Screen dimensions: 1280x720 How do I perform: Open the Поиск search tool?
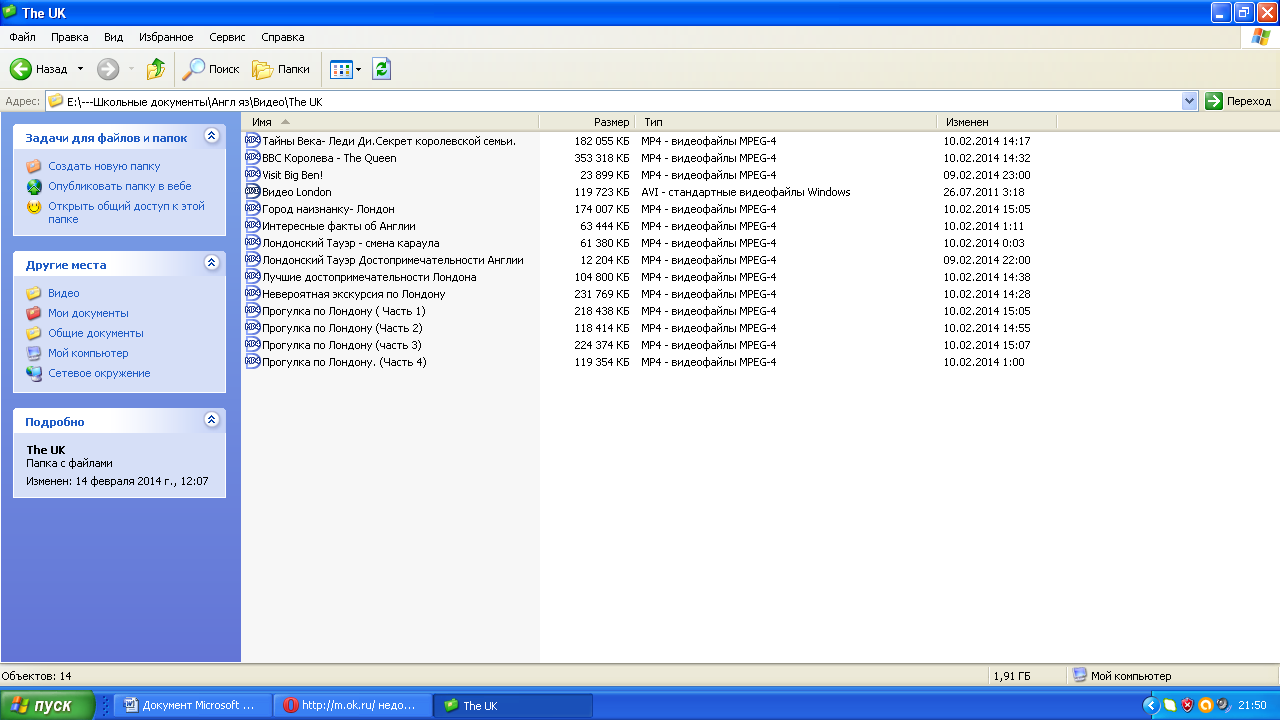point(210,69)
